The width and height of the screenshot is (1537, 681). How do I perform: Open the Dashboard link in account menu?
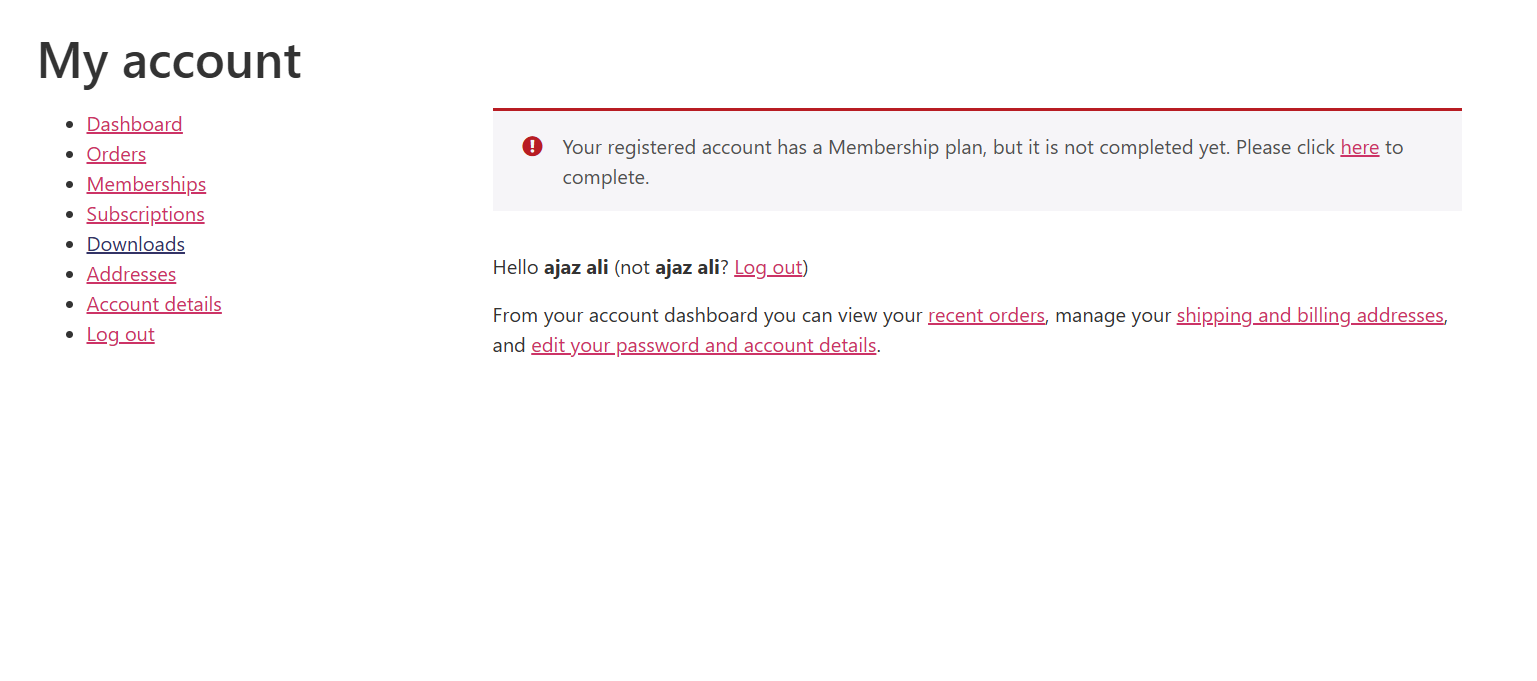click(134, 124)
